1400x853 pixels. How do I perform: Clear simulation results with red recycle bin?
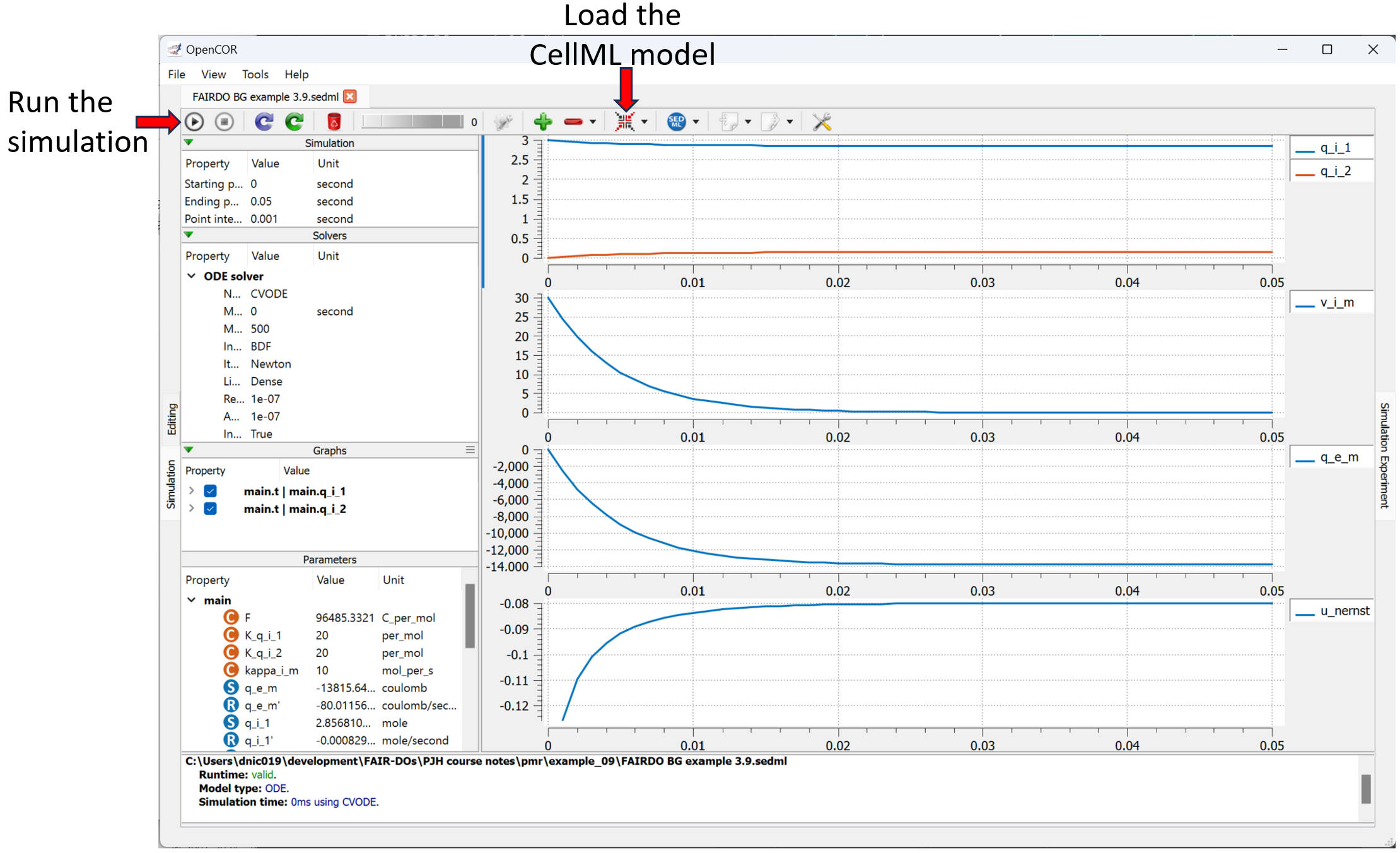point(334,121)
